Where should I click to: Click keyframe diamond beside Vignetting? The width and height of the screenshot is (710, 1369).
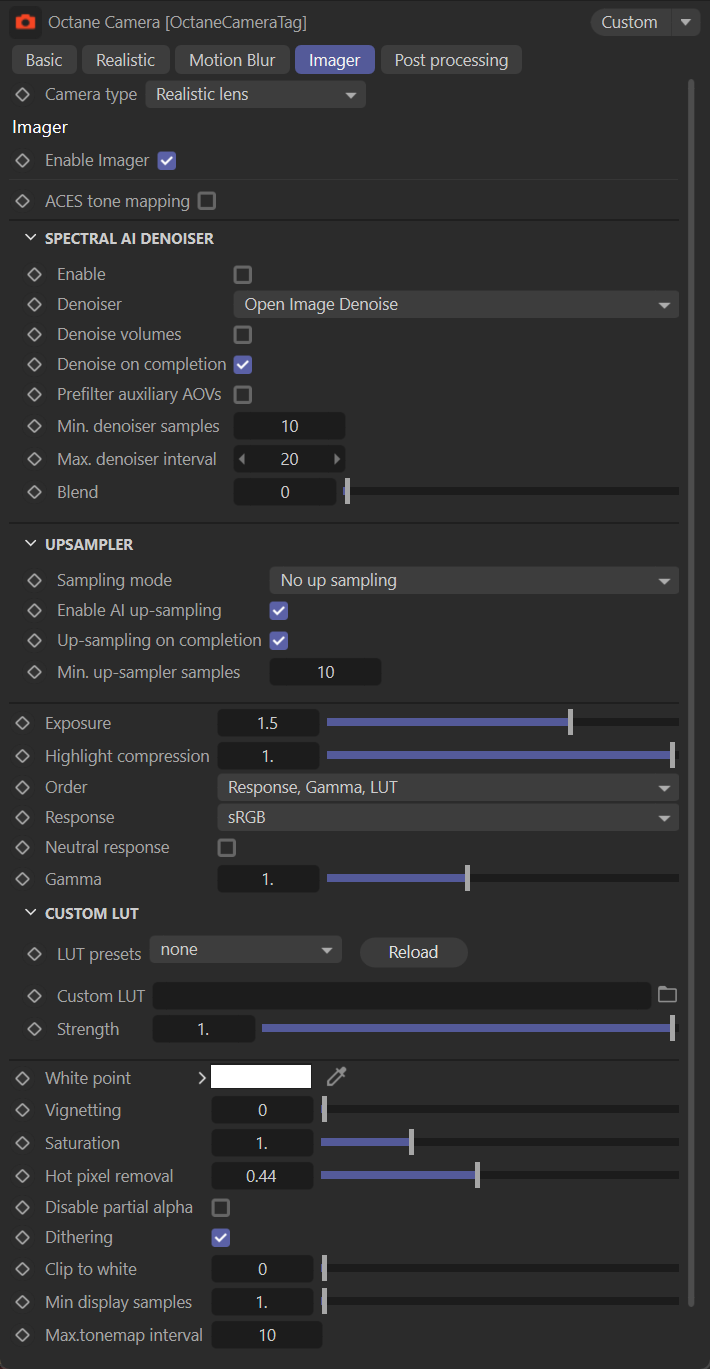point(23,1110)
